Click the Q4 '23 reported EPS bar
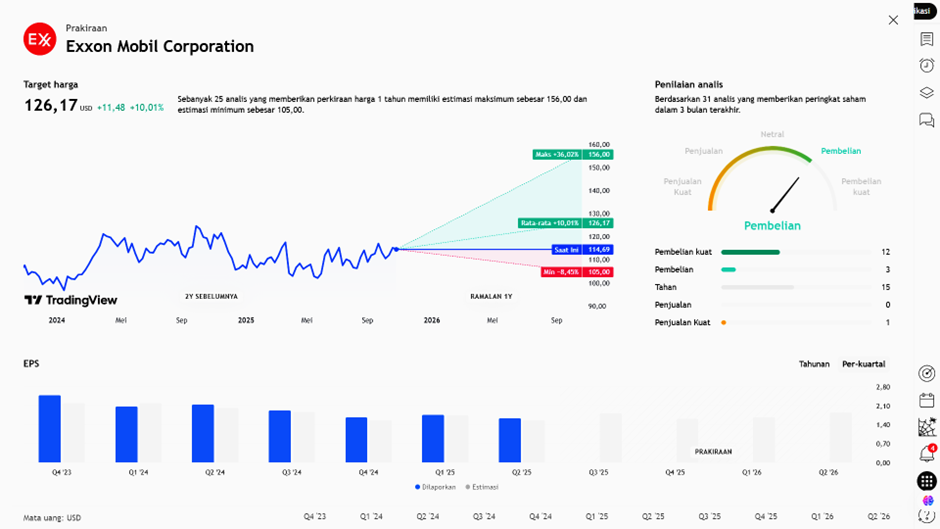Viewport: 940px width, 529px height. click(x=49, y=428)
